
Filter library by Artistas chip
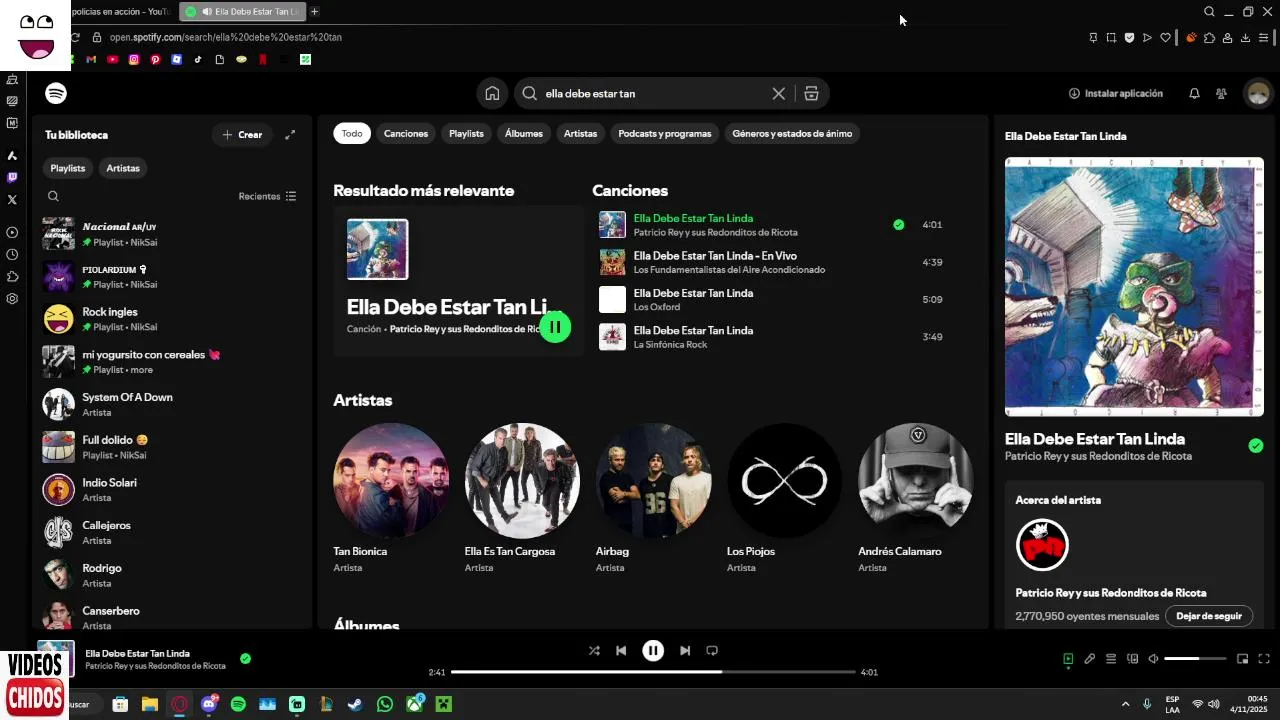[x=123, y=168]
